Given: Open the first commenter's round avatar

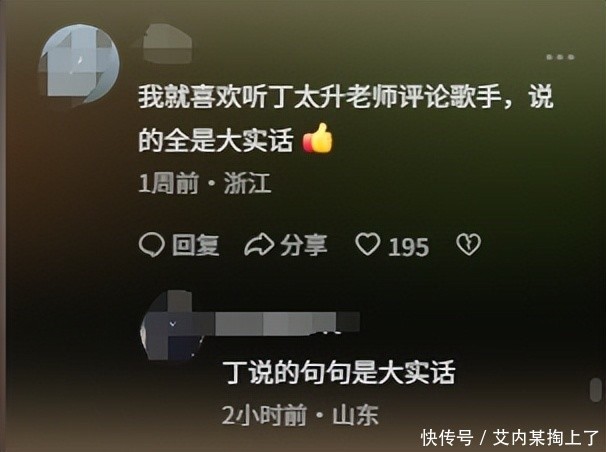Looking at the screenshot, I should (80, 65).
